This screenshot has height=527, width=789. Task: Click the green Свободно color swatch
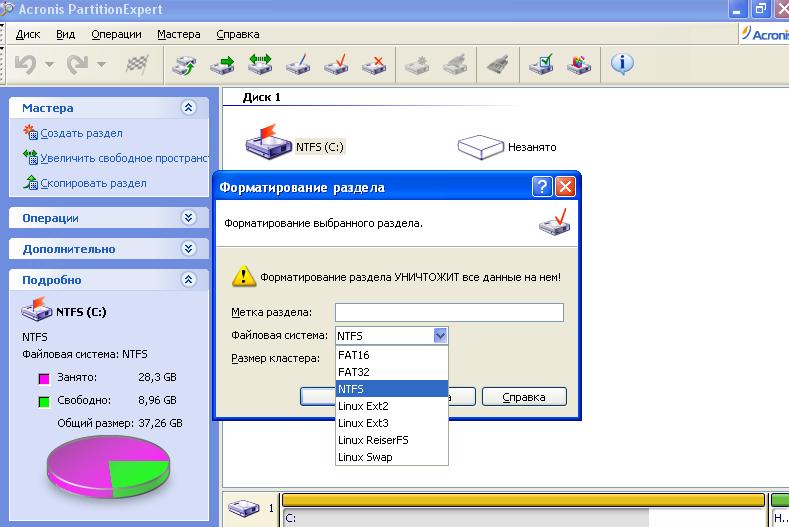click(44, 402)
